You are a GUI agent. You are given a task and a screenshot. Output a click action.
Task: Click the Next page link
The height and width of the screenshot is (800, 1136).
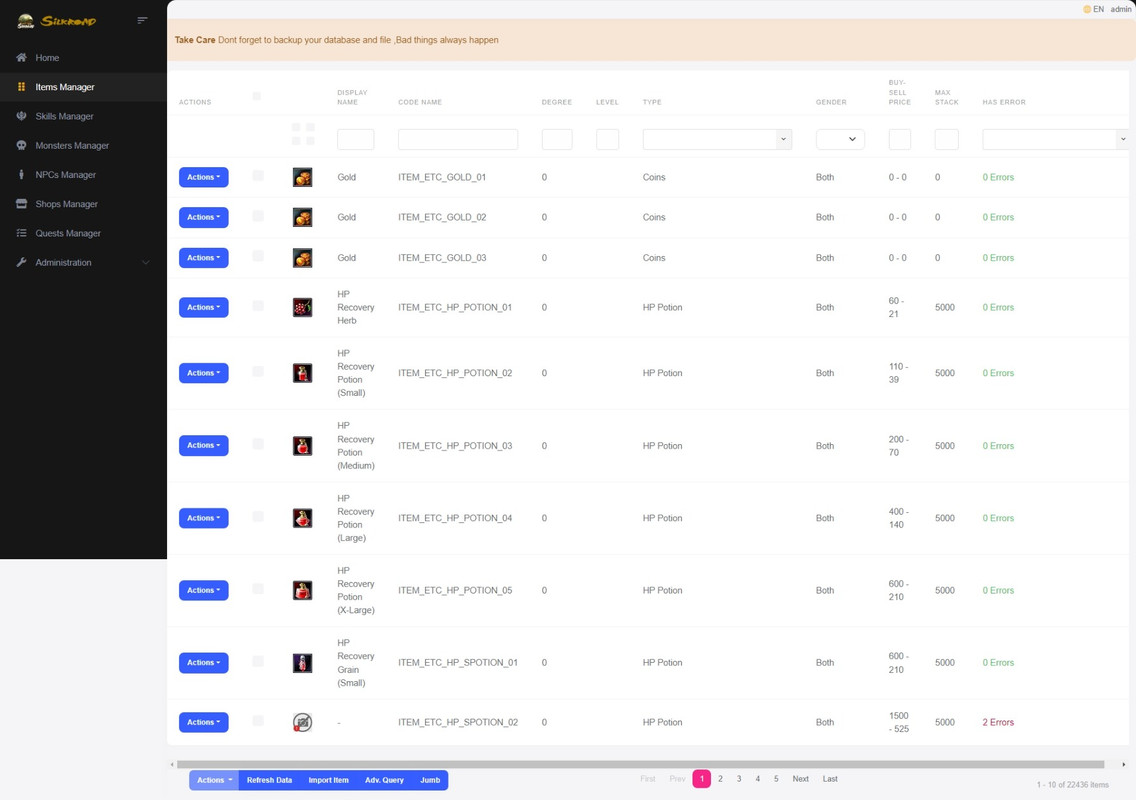tap(801, 779)
